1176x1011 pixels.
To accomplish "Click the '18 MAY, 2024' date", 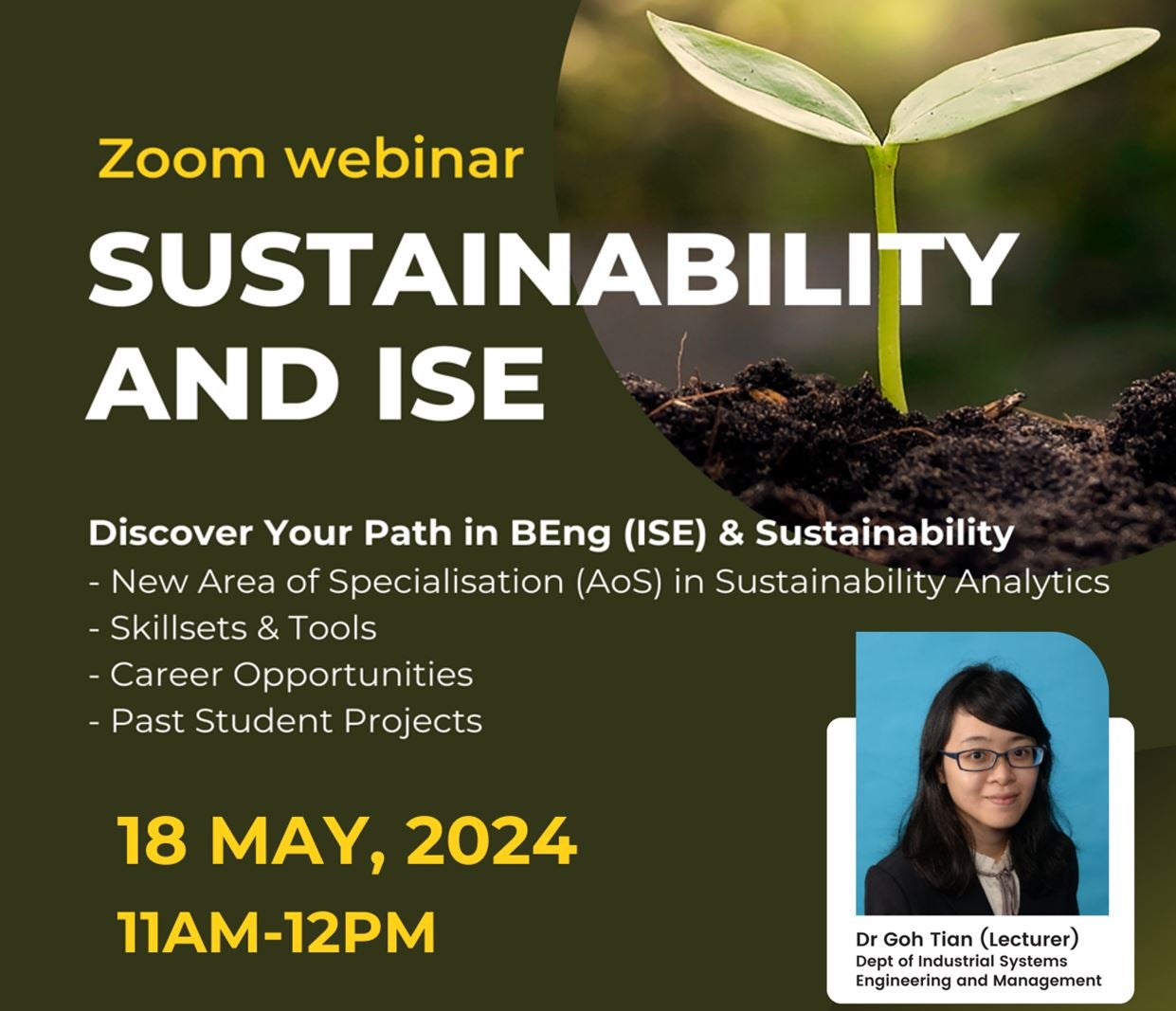I will (x=347, y=841).
